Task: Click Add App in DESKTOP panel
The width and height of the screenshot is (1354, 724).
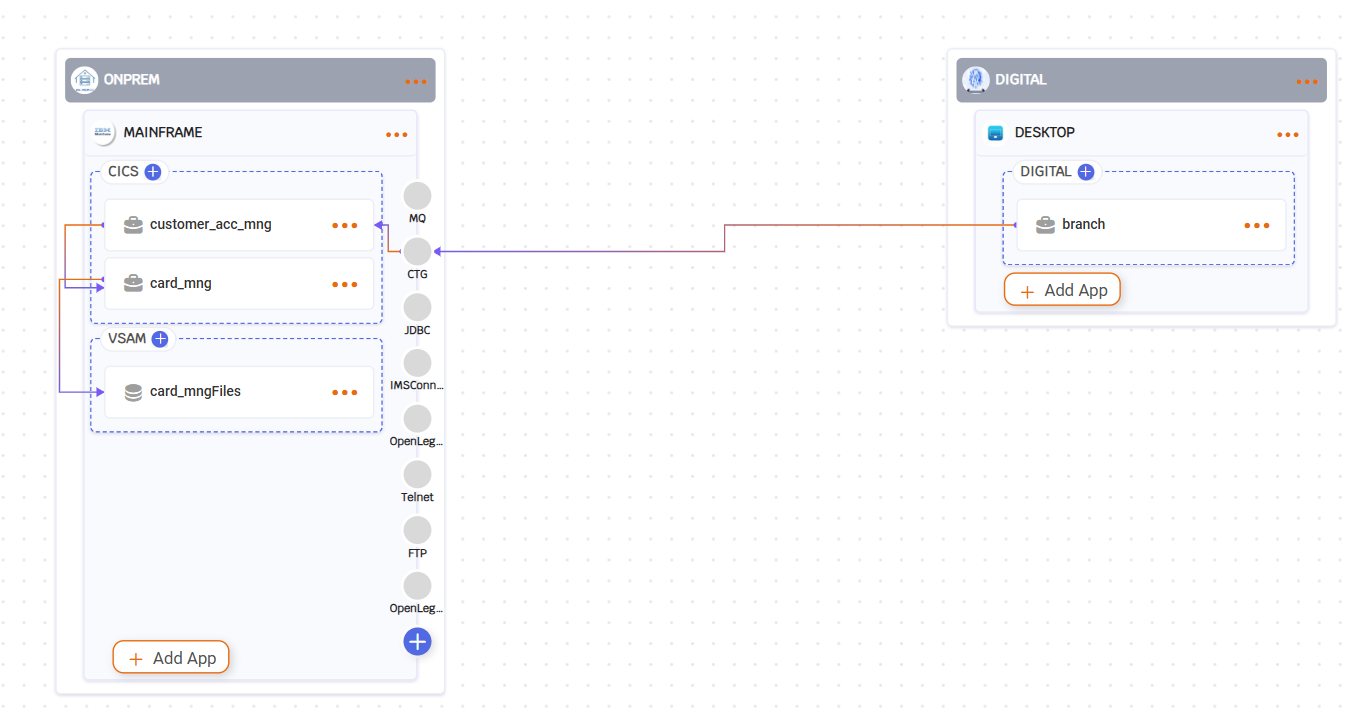Action: click(x=1062, y=290)
